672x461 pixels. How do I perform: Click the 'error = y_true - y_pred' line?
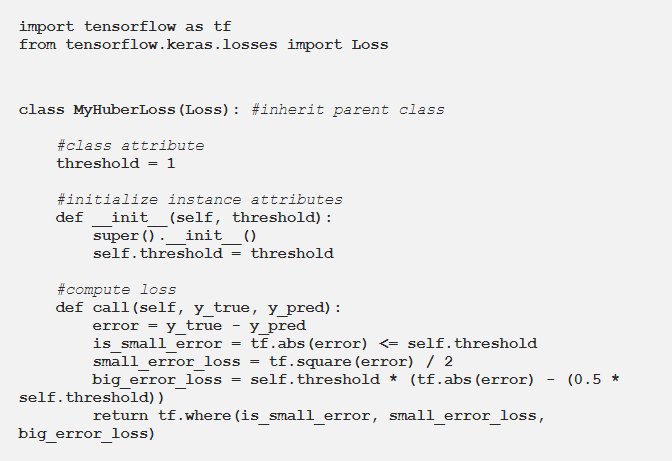click(199, 325)
